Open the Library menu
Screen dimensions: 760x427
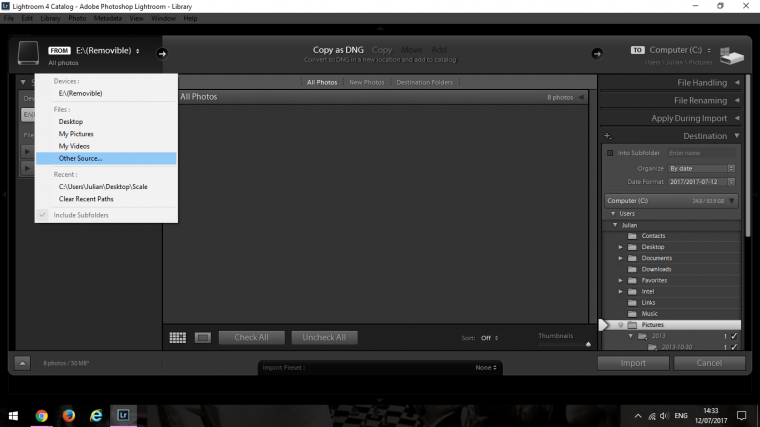coord(50,18)
